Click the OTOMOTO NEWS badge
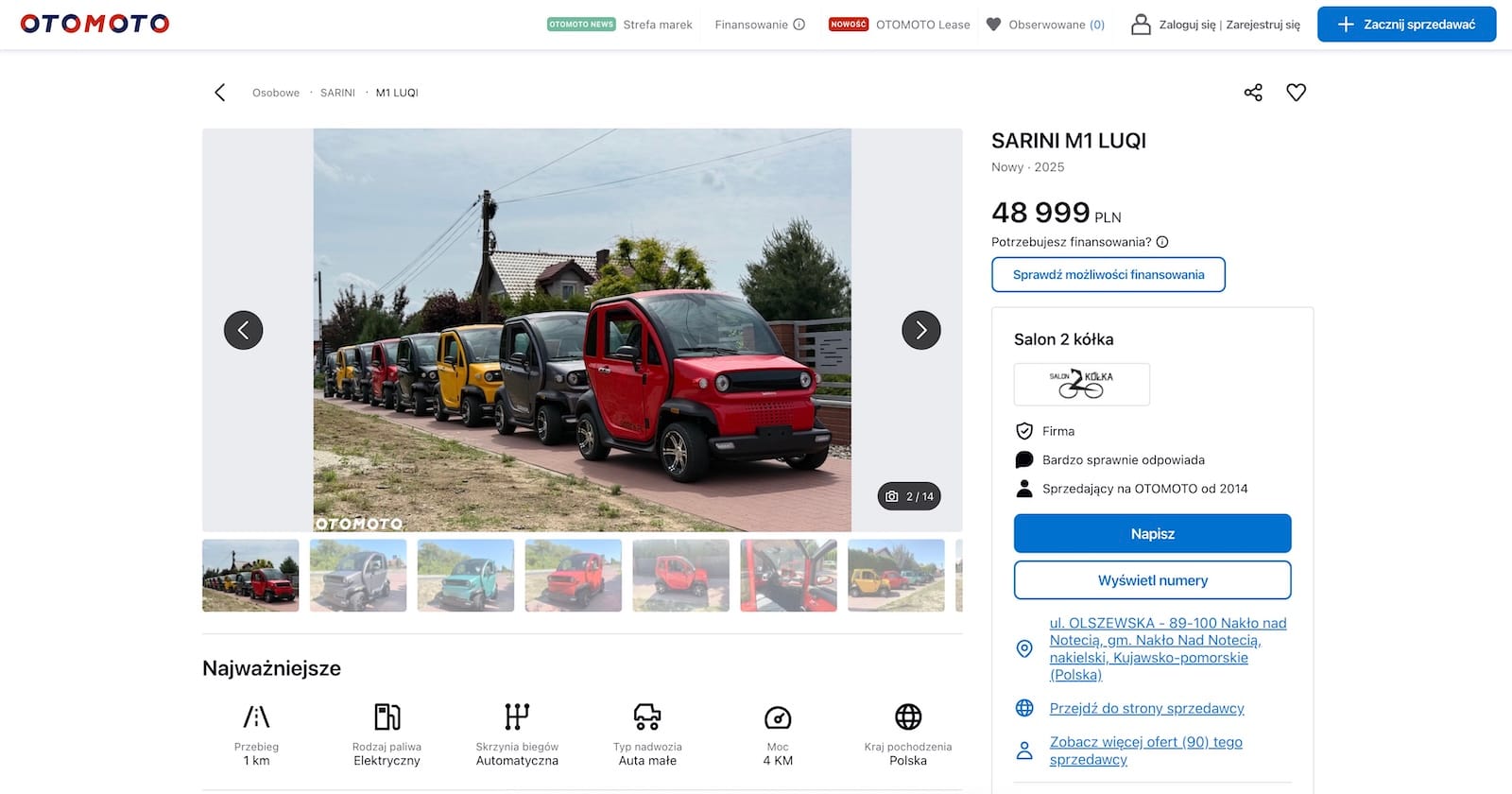The height and width of the screenshot is (794, 1512). (x=581, y=25)
